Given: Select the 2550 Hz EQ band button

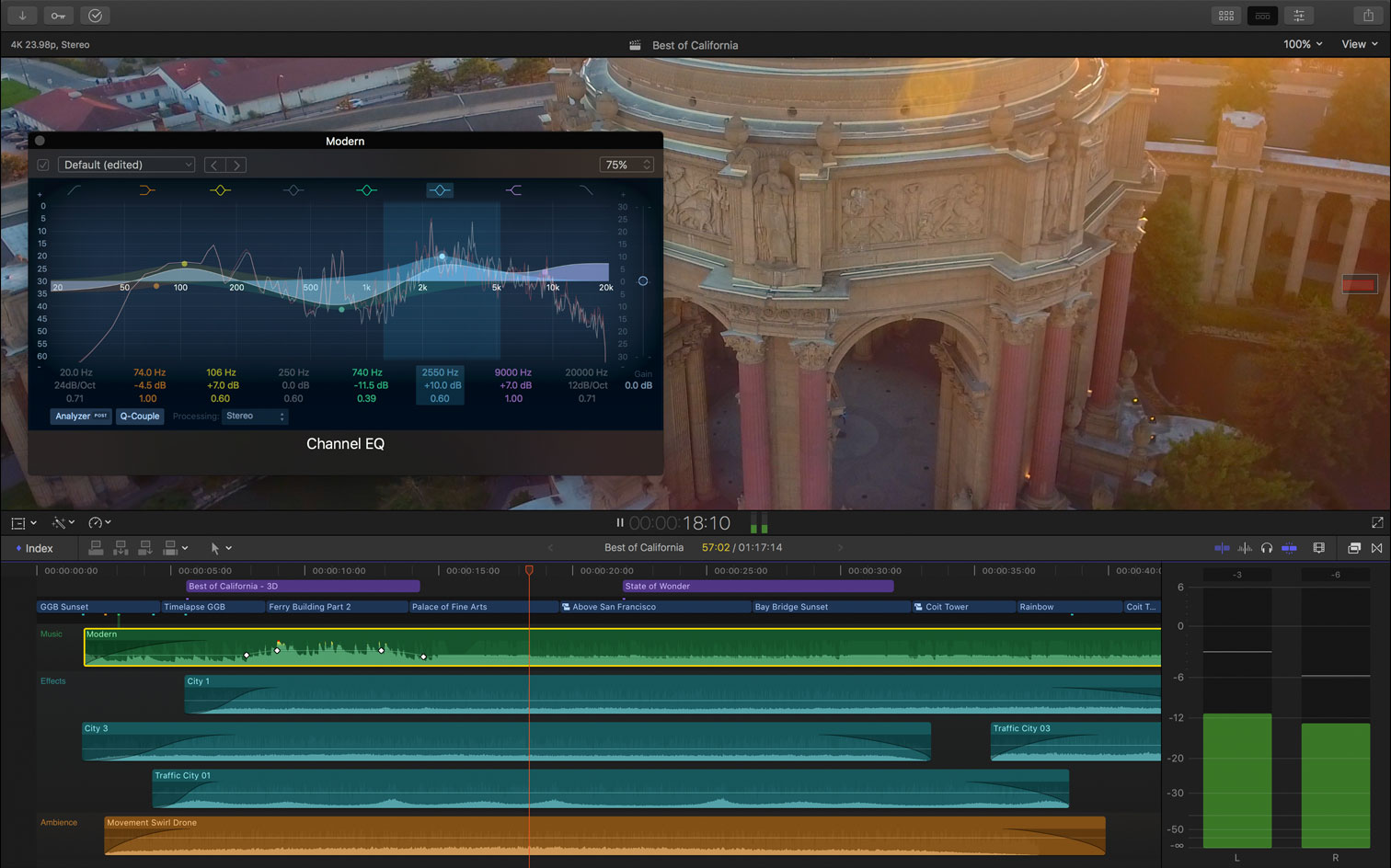Looking at the screenshot, I should pos(440,190).
